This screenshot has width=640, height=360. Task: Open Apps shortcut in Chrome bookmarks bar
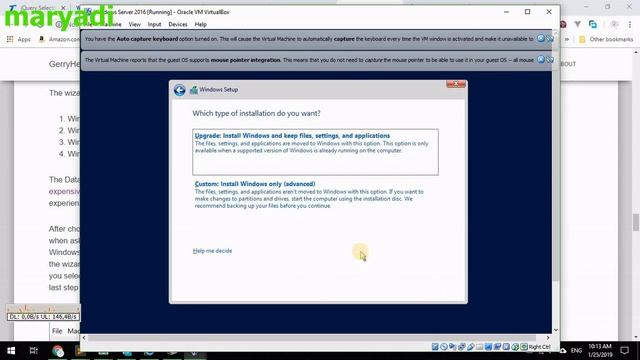[18, 39]
